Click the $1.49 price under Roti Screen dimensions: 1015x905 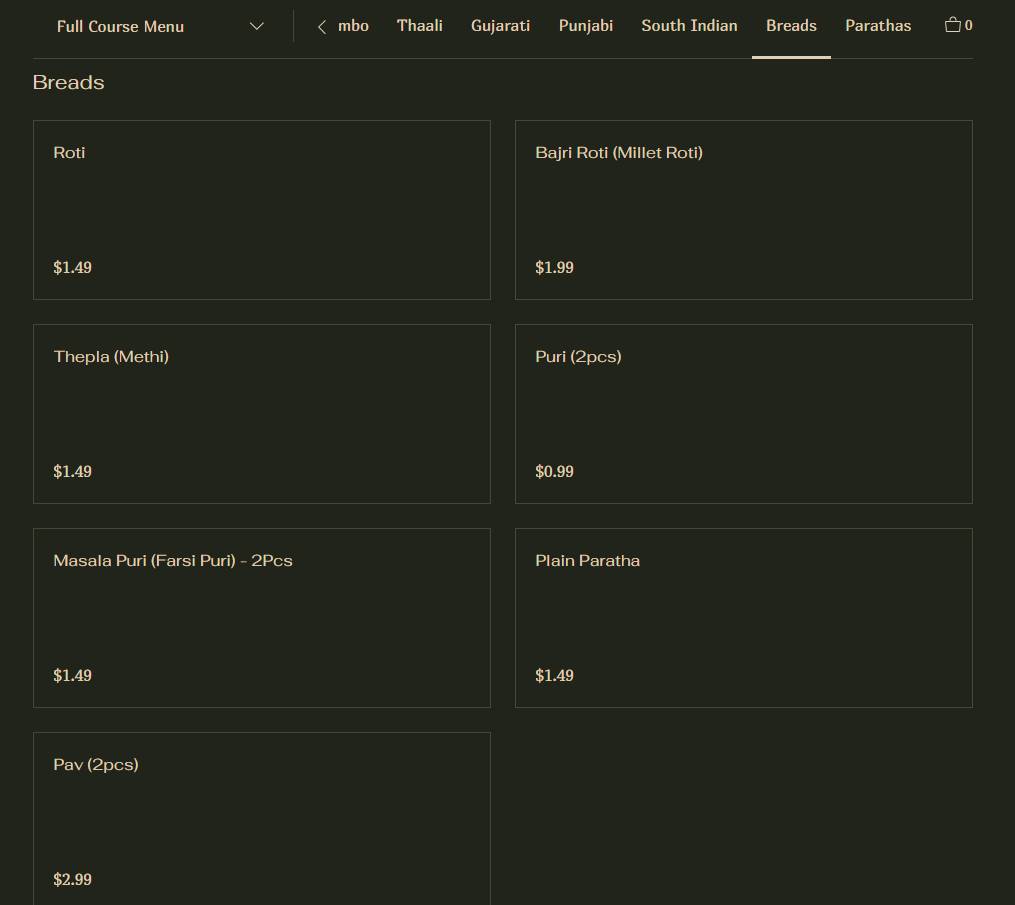[72, 267]
